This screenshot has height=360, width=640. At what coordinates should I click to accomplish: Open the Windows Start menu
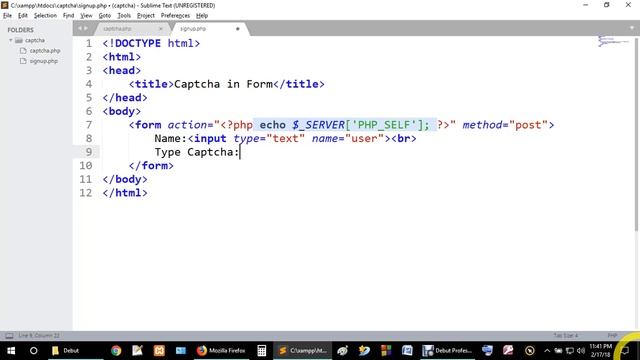coord(11,351)
